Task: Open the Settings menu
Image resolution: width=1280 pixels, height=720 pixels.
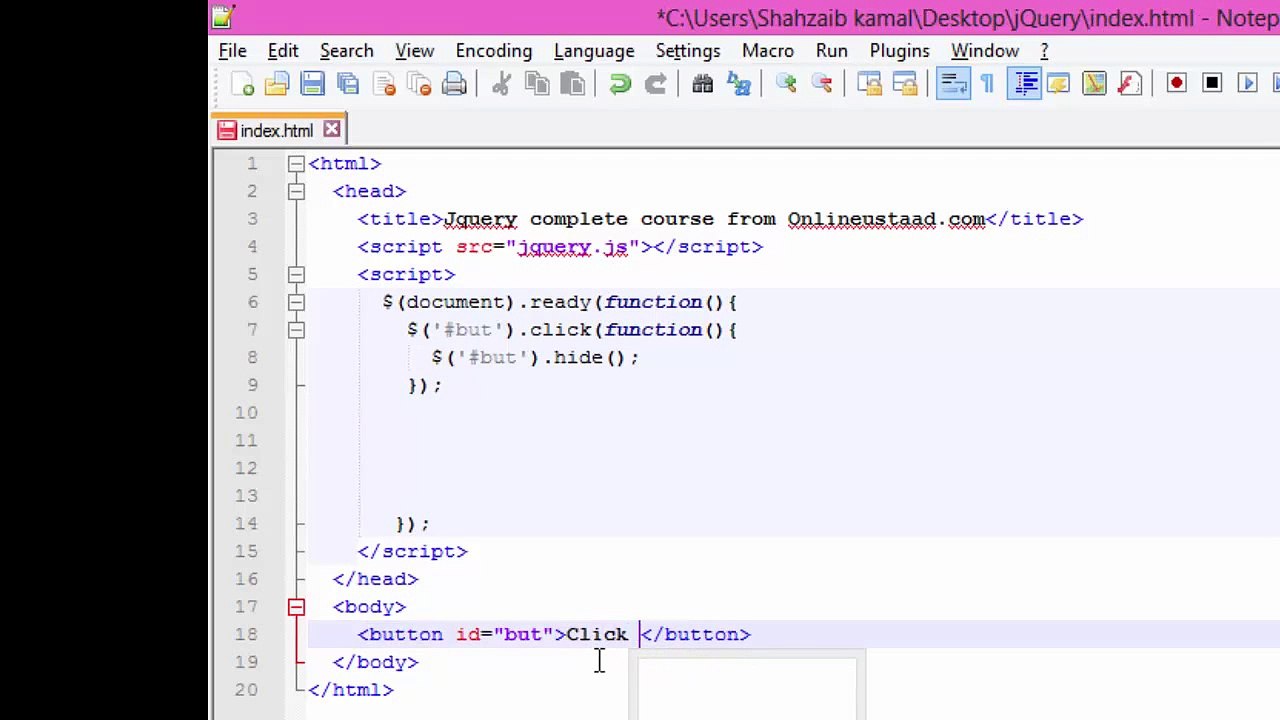Action: click(688, 51)
